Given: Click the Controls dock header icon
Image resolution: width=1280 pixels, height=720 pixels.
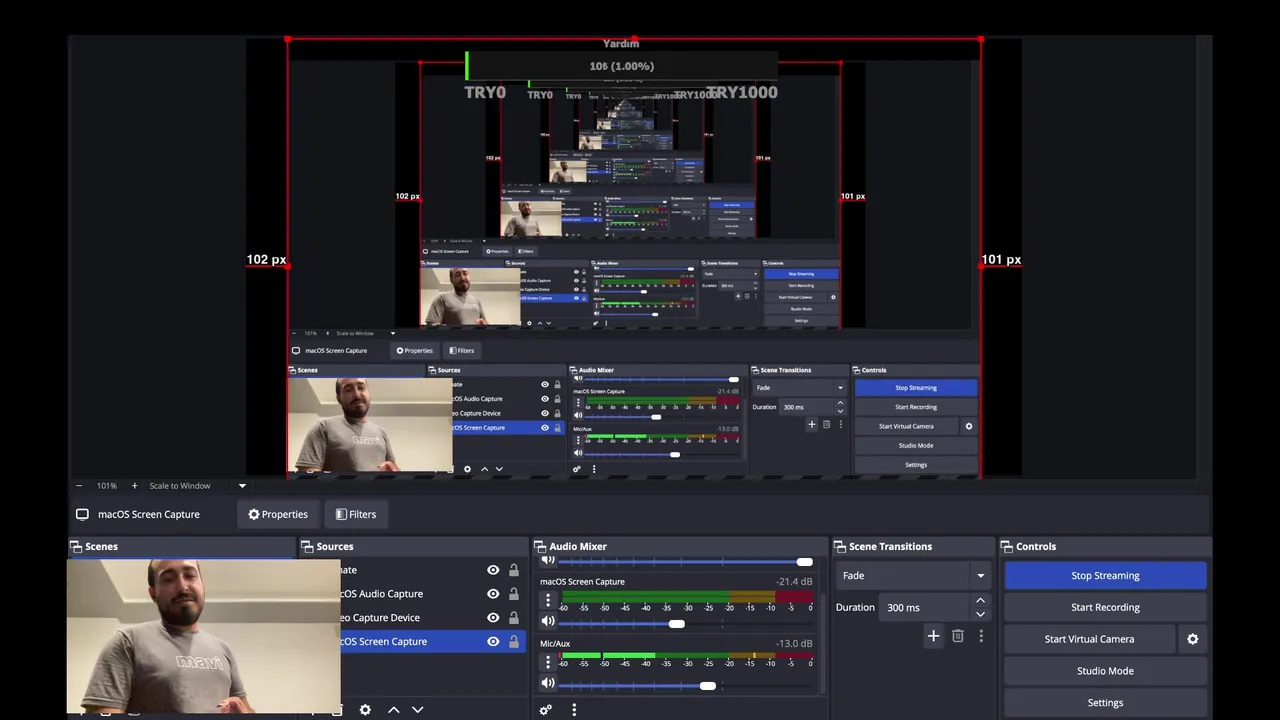Looking at the screenshot, I should click(1007, 547).
